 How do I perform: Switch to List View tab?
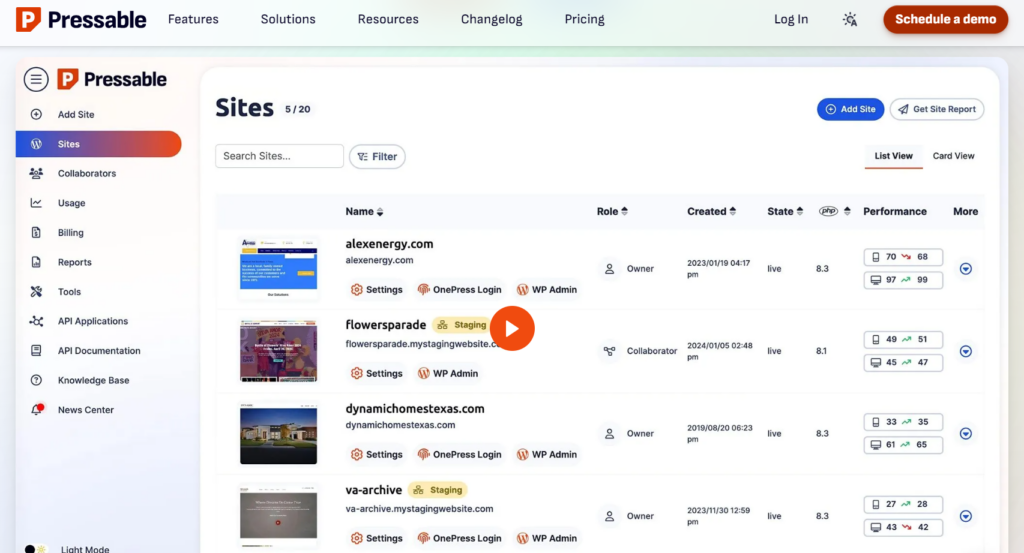[893, 156]
